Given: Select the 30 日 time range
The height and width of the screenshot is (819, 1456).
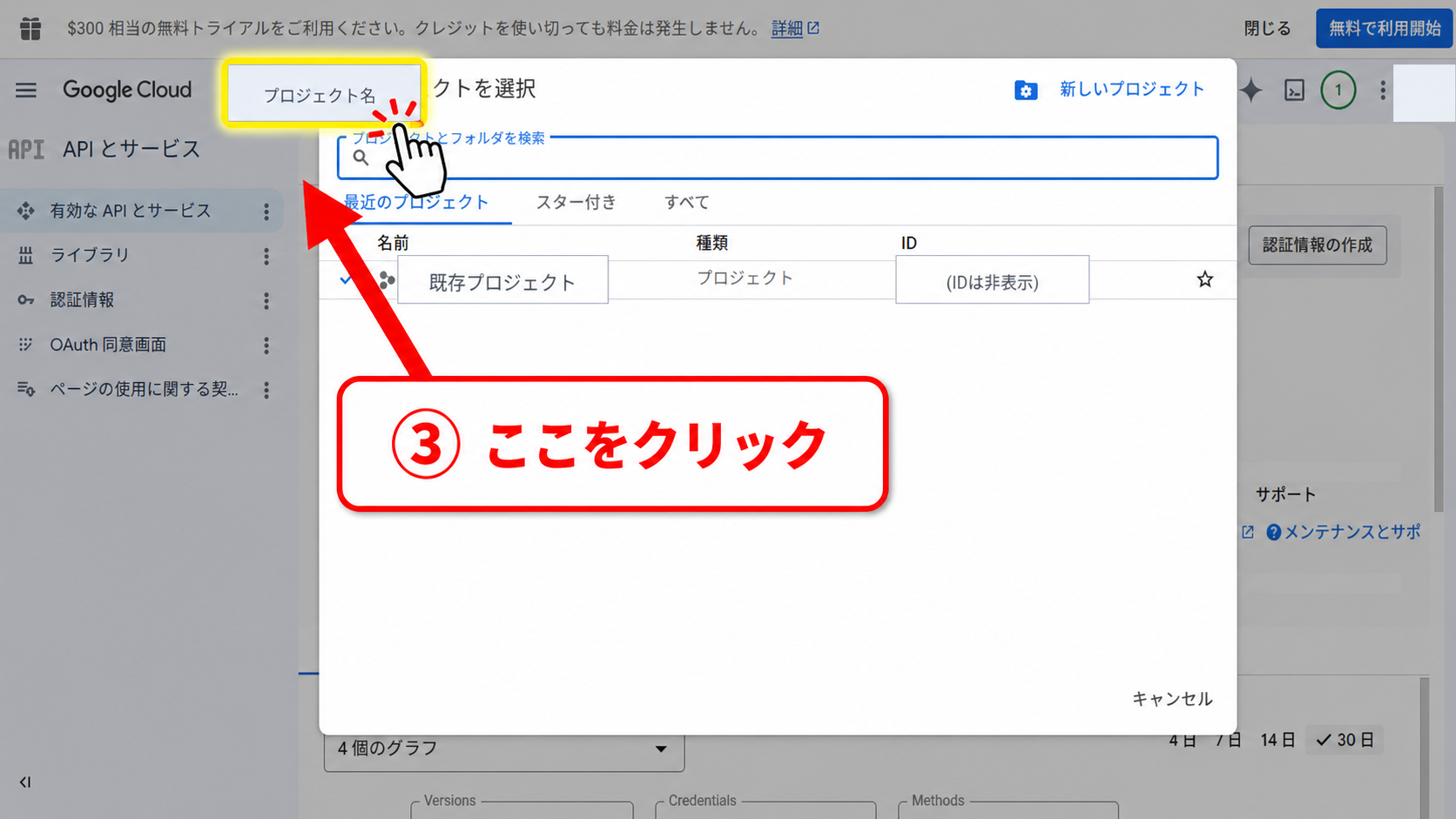Looking at the screenshot, I should click(x=1345, y=740).
